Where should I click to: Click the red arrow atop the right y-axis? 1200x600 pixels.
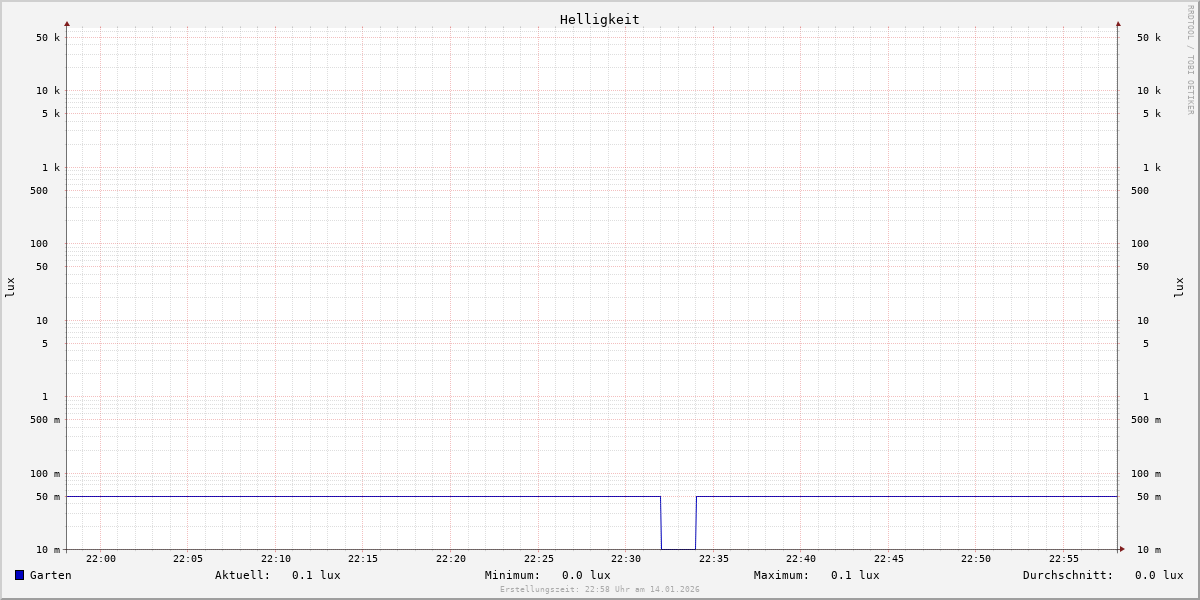click(1118, 23)
